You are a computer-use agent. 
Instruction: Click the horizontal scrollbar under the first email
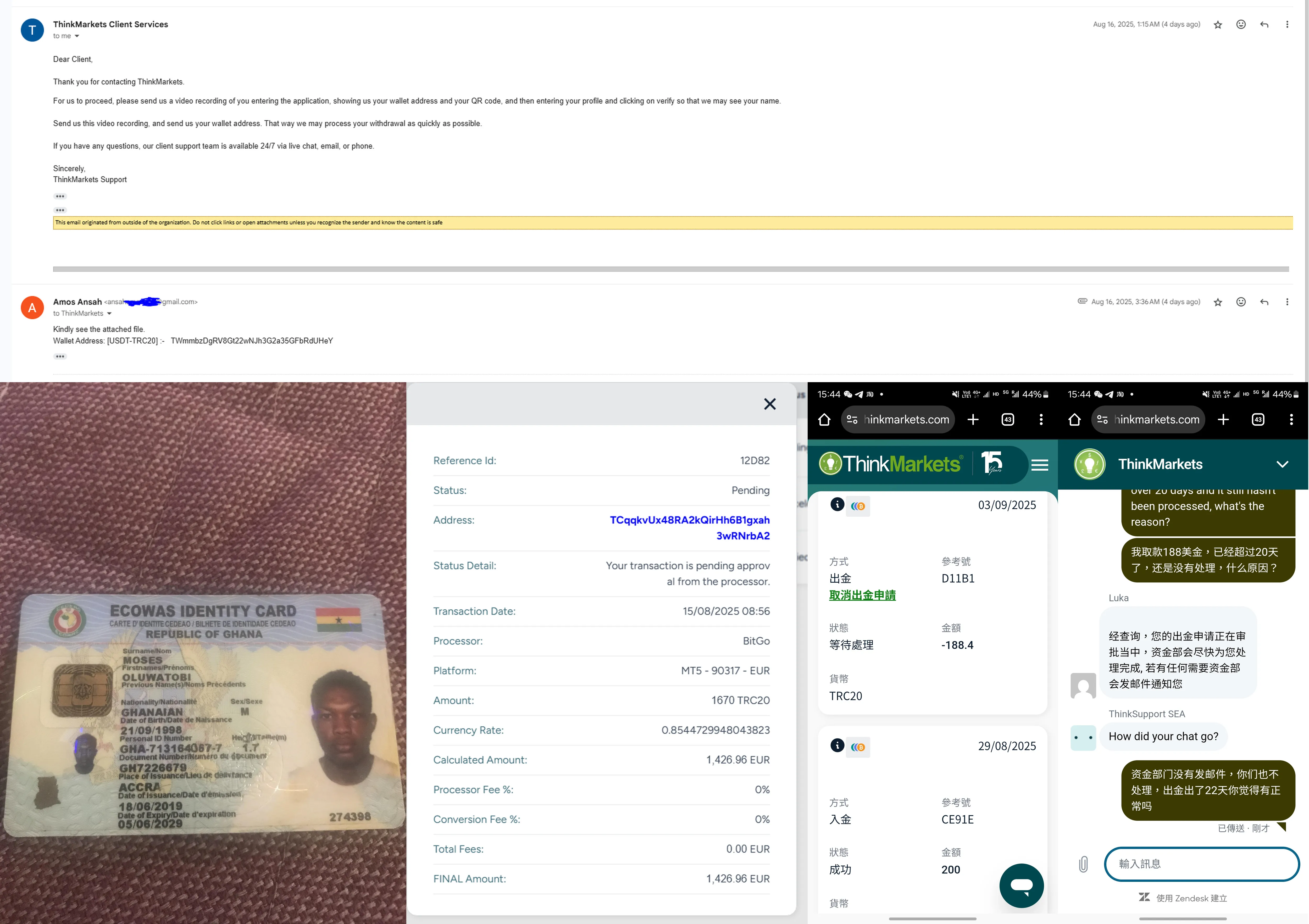click(x=670, y=269)
